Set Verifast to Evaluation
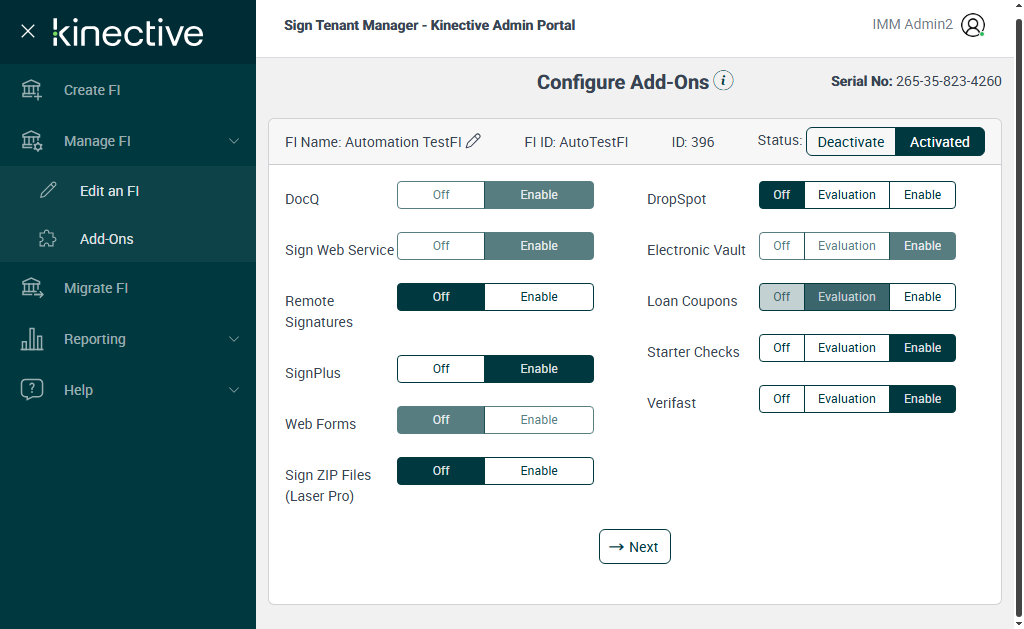This screenshot has width=1024, height=629. coord(846,398)
